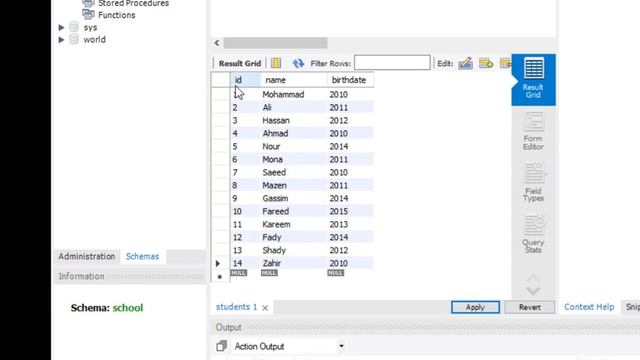Screen dimensions: 640x360
Task: Select the students 1 result tab
Action: [x=236, y=307]
